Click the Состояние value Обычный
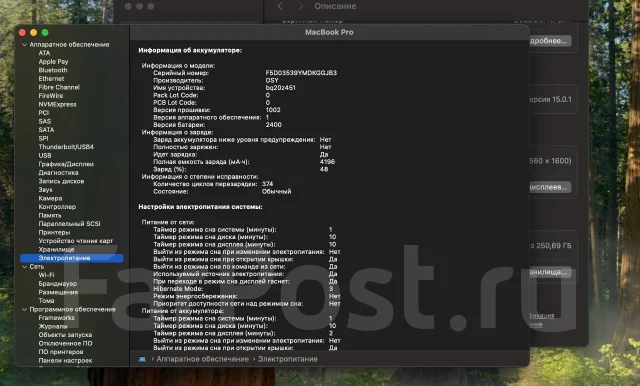 (x=277, y=191)
